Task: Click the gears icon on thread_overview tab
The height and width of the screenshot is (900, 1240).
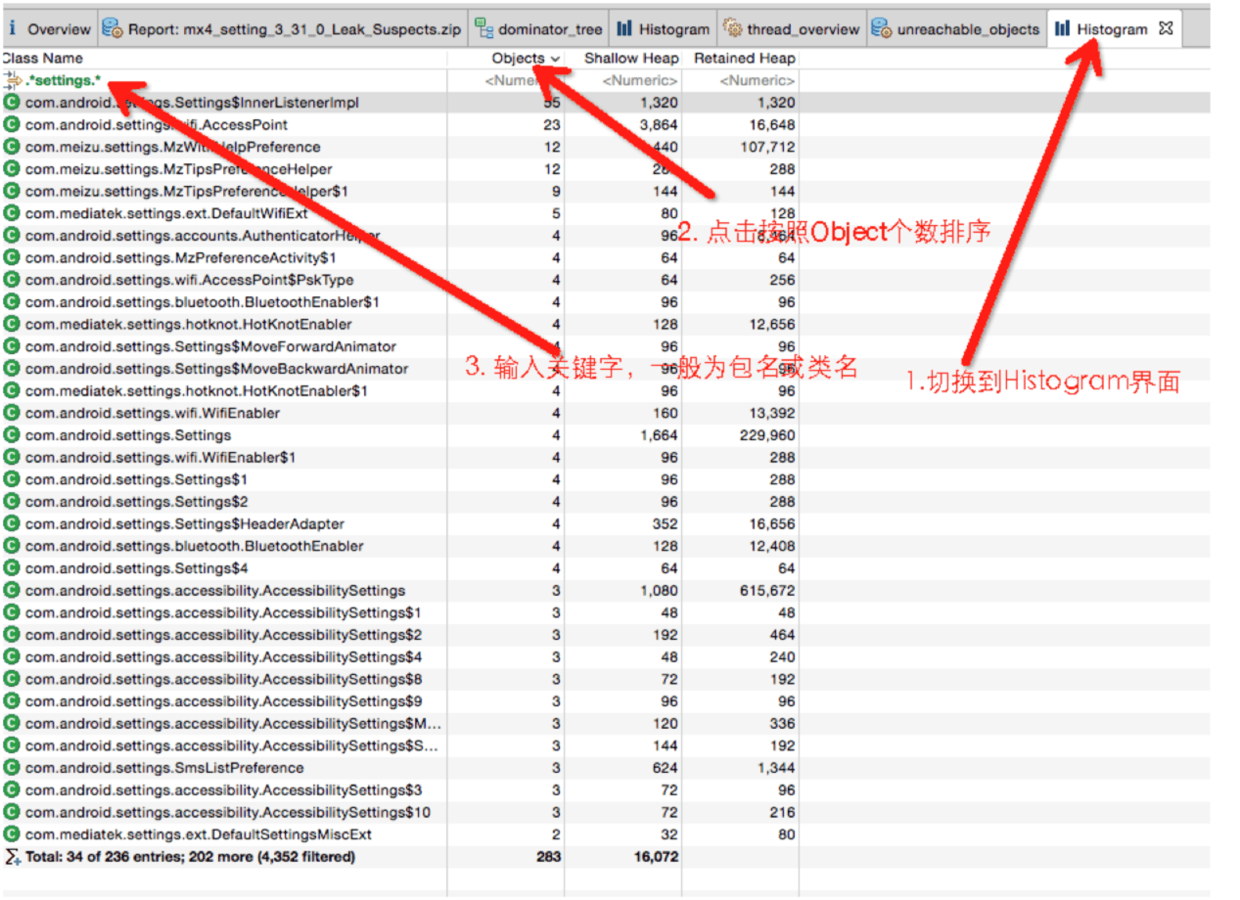Action: click(x=730, y=28)
